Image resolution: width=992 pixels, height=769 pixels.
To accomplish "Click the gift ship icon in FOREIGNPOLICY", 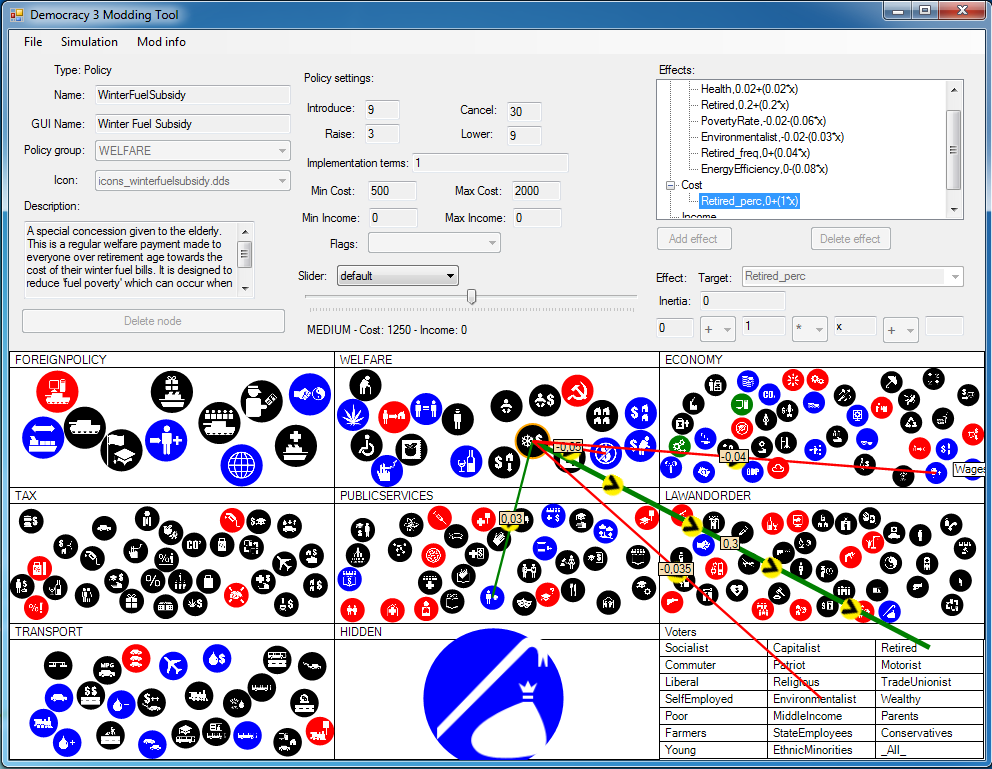I will coord(171,392).
